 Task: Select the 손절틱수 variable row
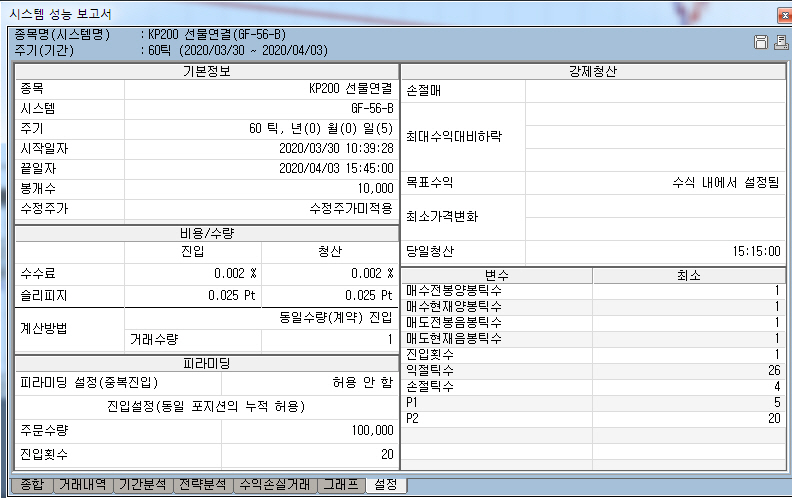pos(497,386)
